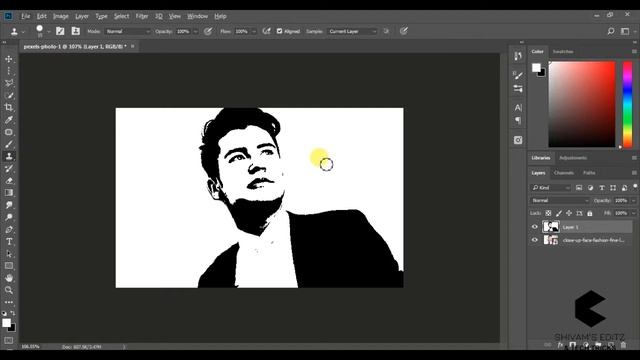Open the layer filter Kind dropdown
The image size is (640, 360).
tap(551, 188)
